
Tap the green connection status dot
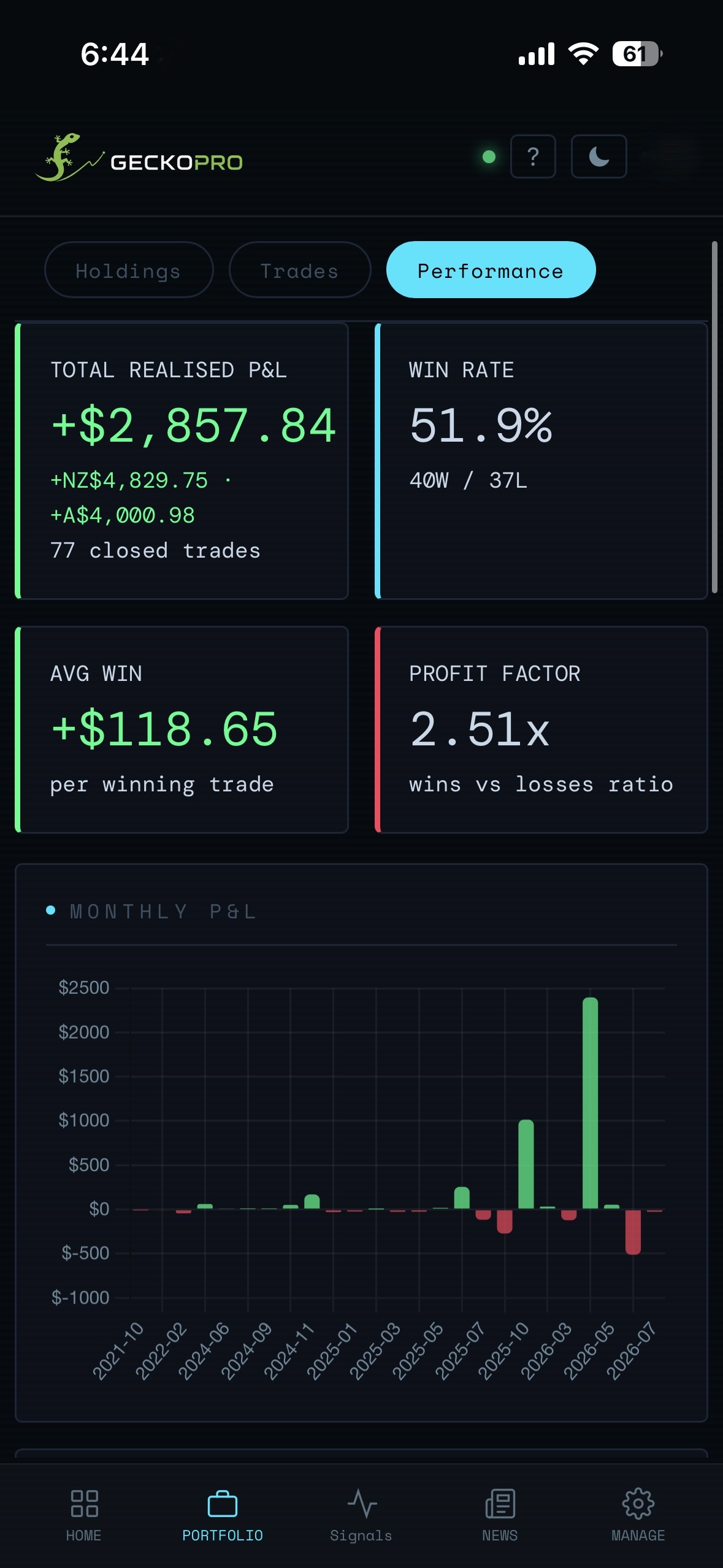489,157
